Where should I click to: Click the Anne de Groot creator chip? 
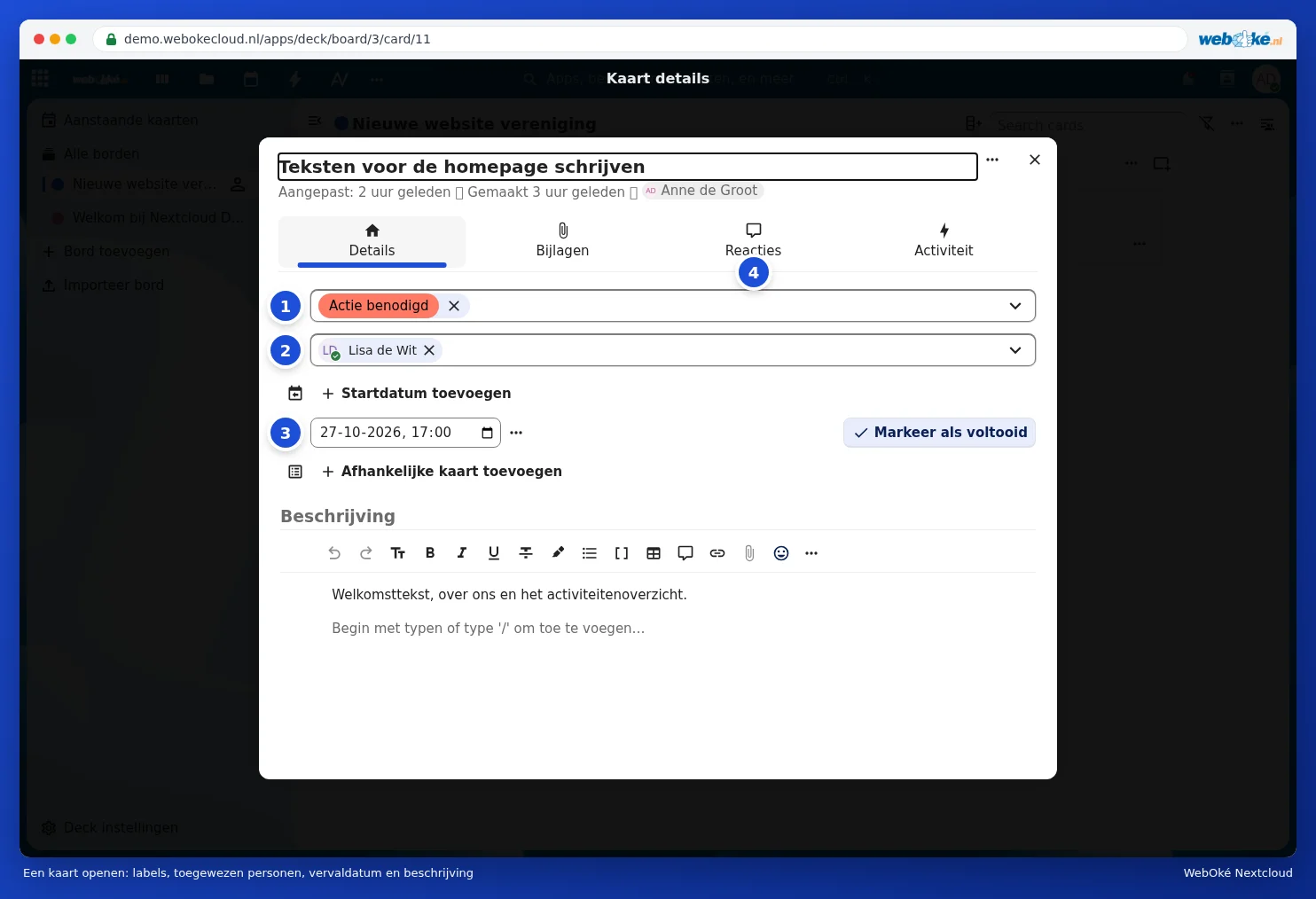pos(702,191)
